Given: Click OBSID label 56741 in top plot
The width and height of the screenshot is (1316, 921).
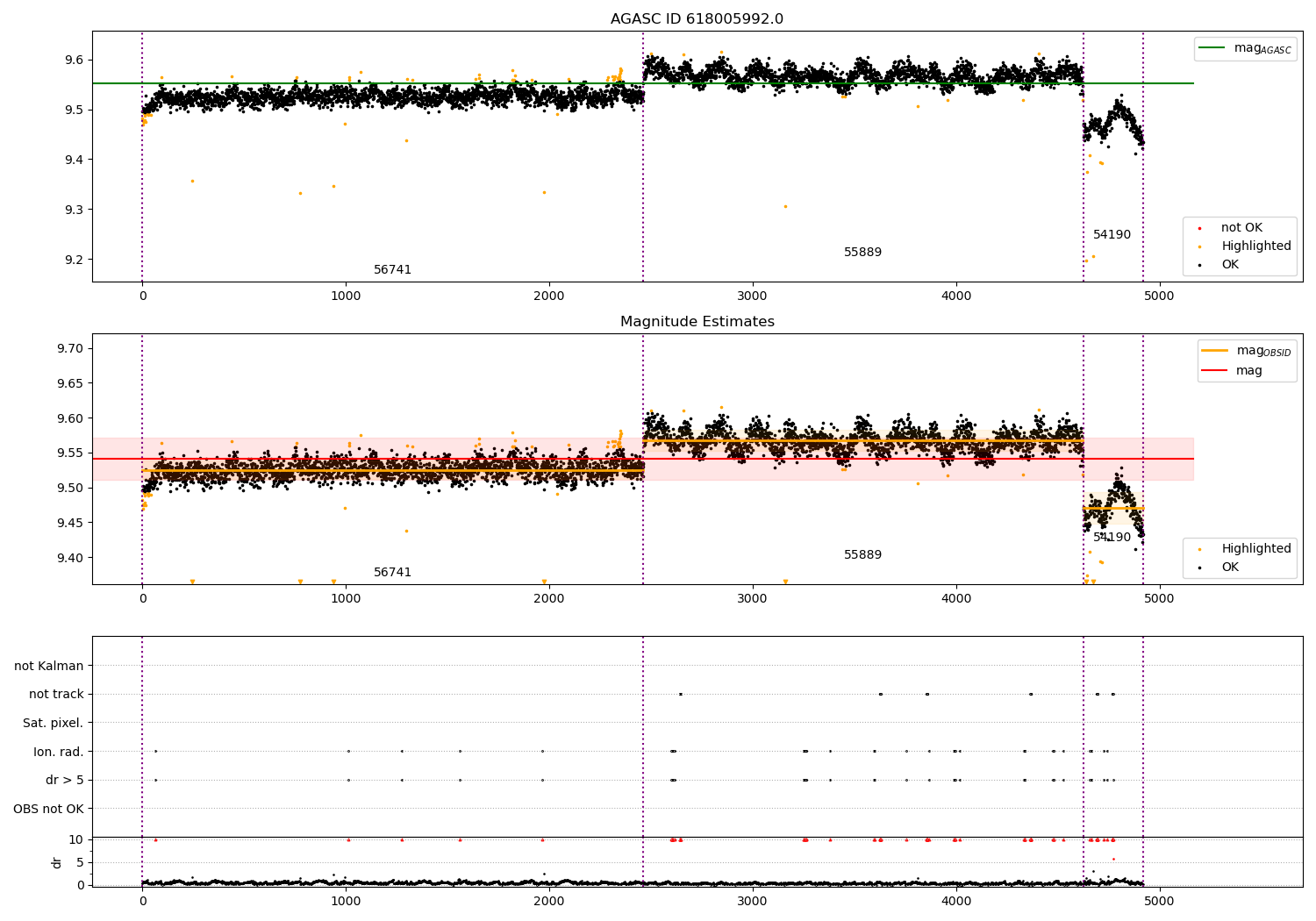Looking at the screenshot, I should coord(392,270).
